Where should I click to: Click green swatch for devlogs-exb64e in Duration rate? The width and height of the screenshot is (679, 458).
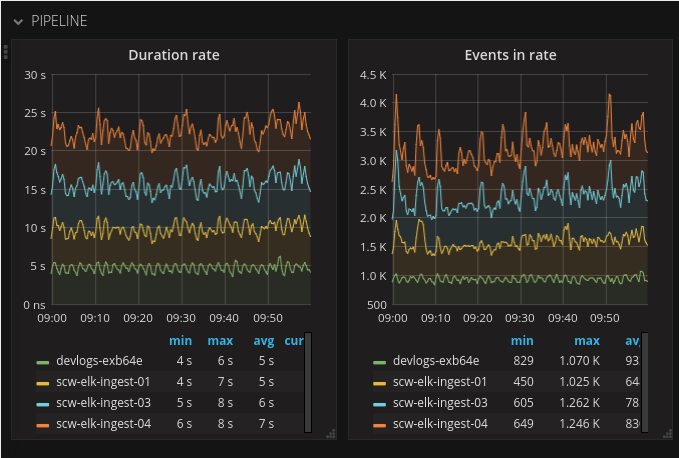pos(43,362)
